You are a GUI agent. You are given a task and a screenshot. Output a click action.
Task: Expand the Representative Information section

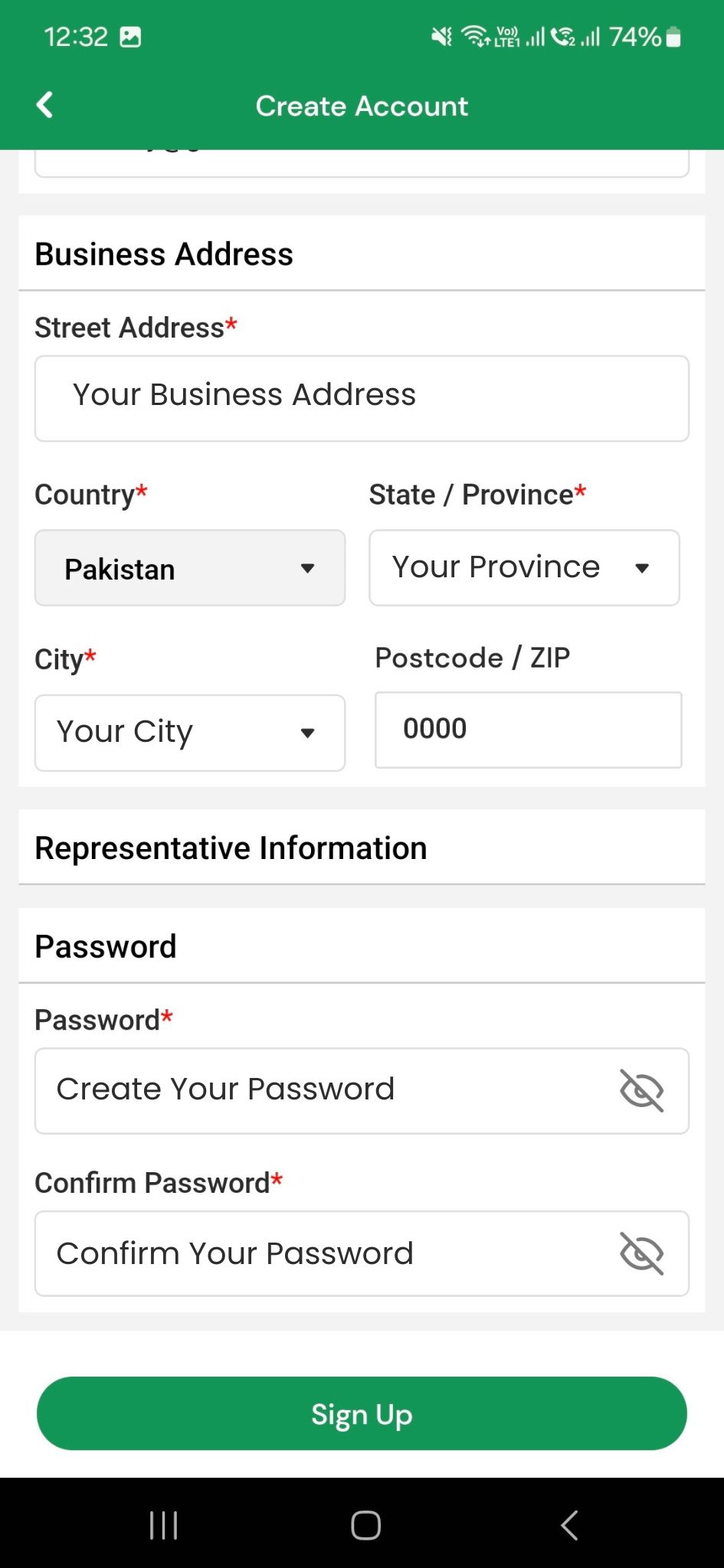click(x=362, y=848)
